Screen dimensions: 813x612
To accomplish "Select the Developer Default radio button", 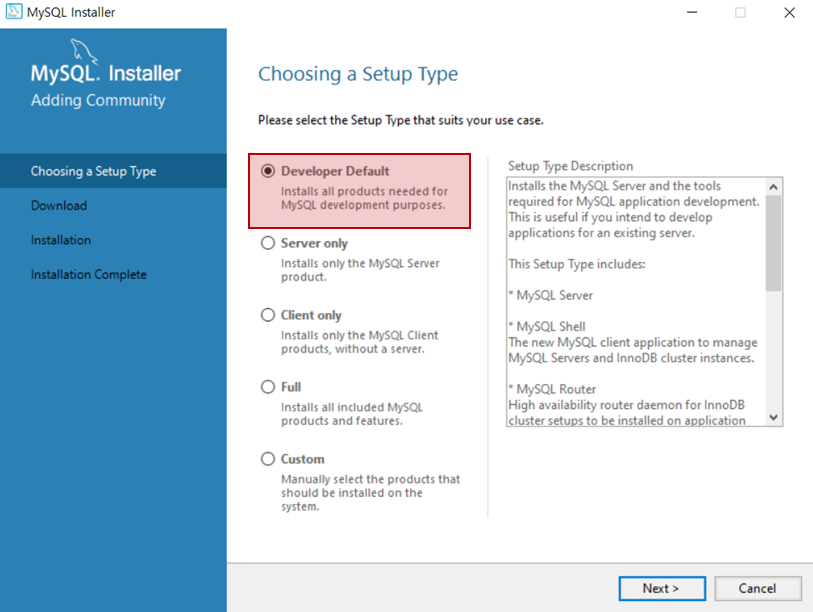I will [x=268, y=171].
